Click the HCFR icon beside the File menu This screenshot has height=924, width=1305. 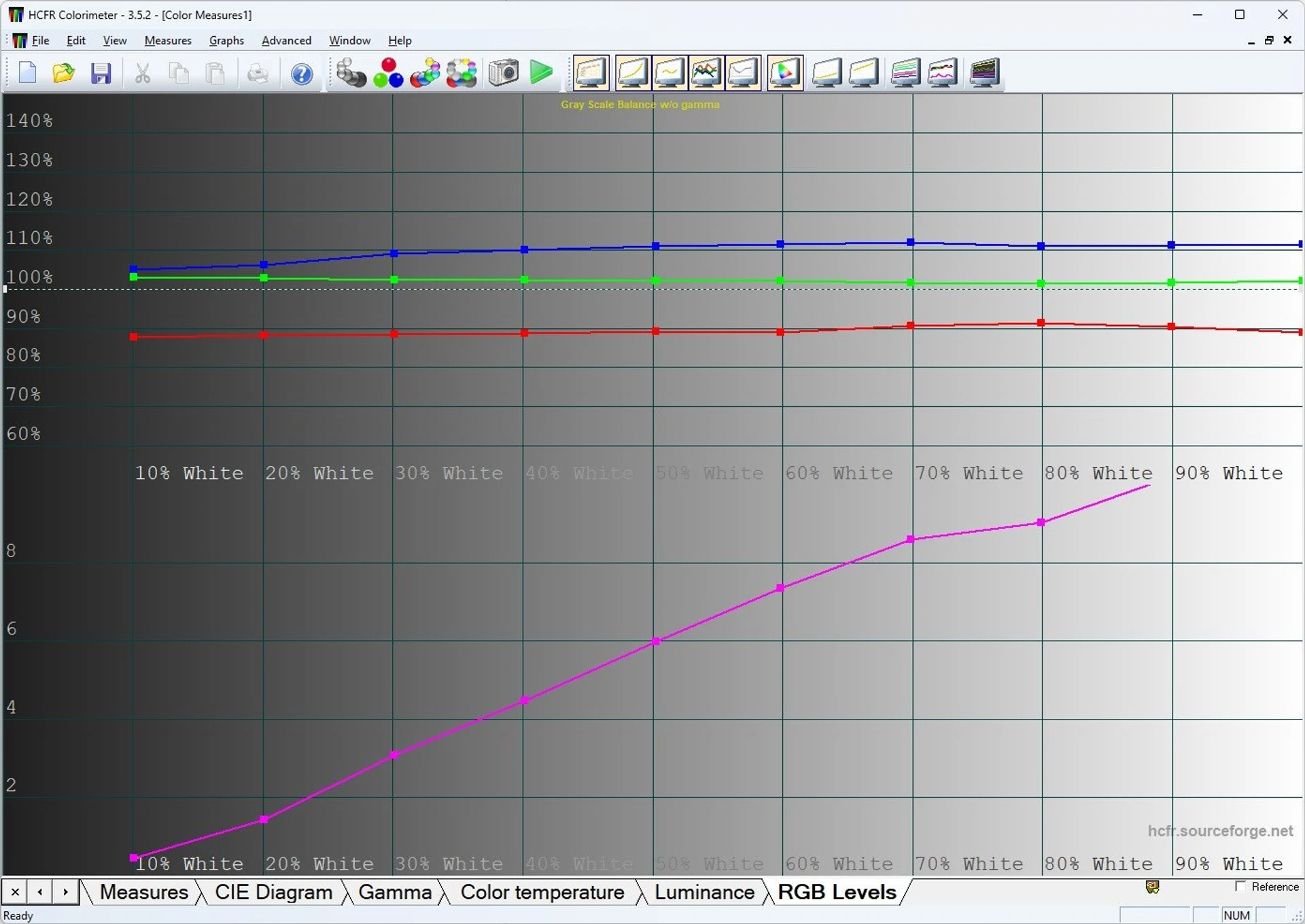coord(20,41)
